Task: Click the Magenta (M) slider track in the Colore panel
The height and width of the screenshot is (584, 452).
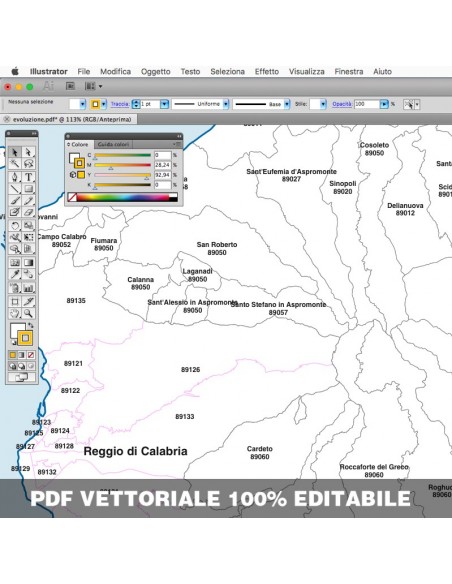Action: pos(122,165)
